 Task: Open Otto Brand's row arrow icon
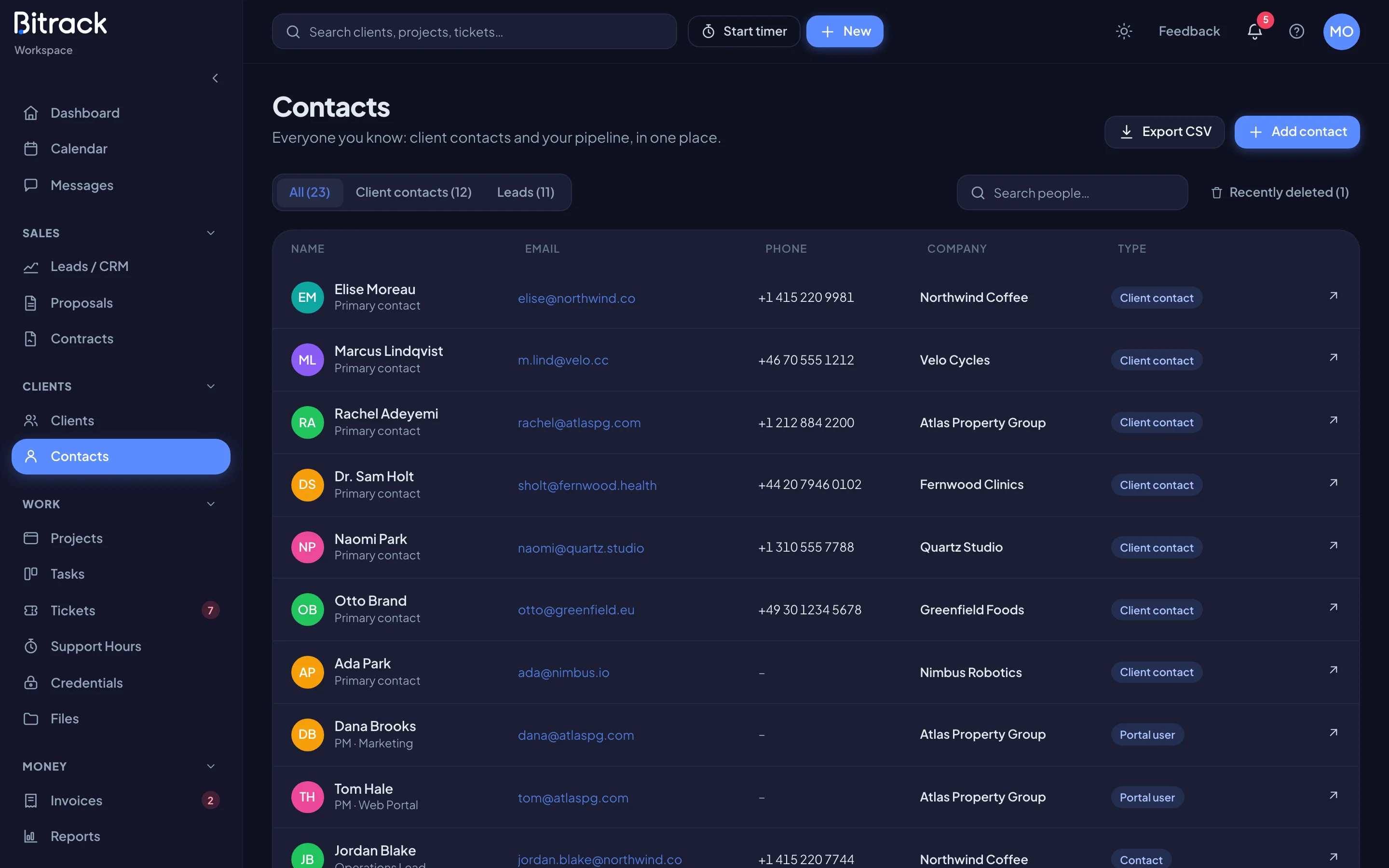[1334, 608]
